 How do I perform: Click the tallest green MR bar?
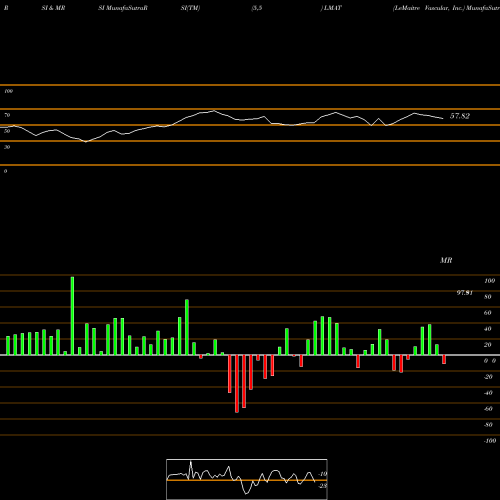[x=72, y=316]
